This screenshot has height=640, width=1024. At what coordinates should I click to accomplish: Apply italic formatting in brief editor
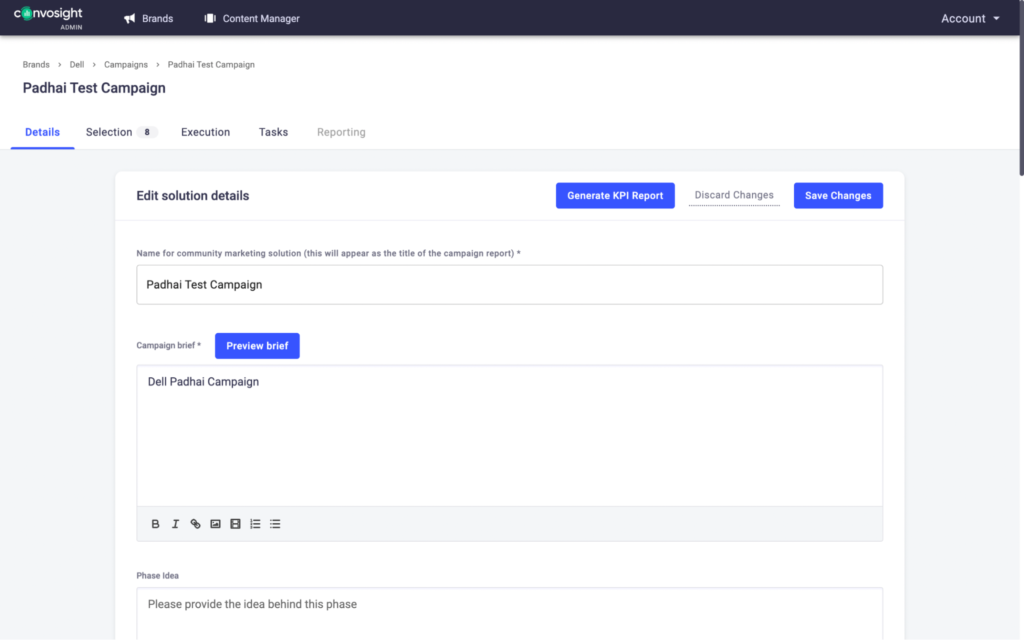pyautogui.click(x=175, y=524)
